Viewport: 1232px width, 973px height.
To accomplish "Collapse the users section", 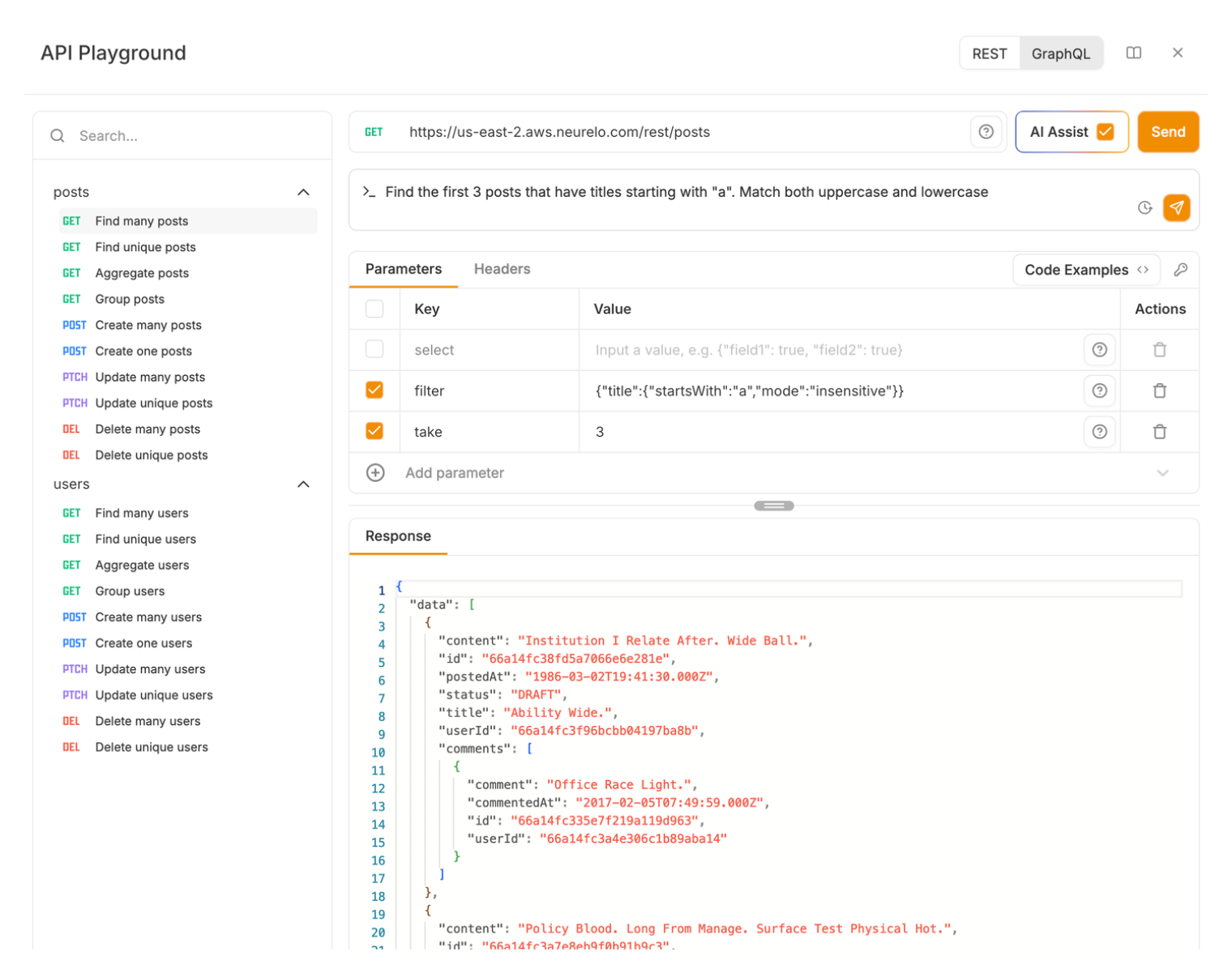I will point(303,484).
